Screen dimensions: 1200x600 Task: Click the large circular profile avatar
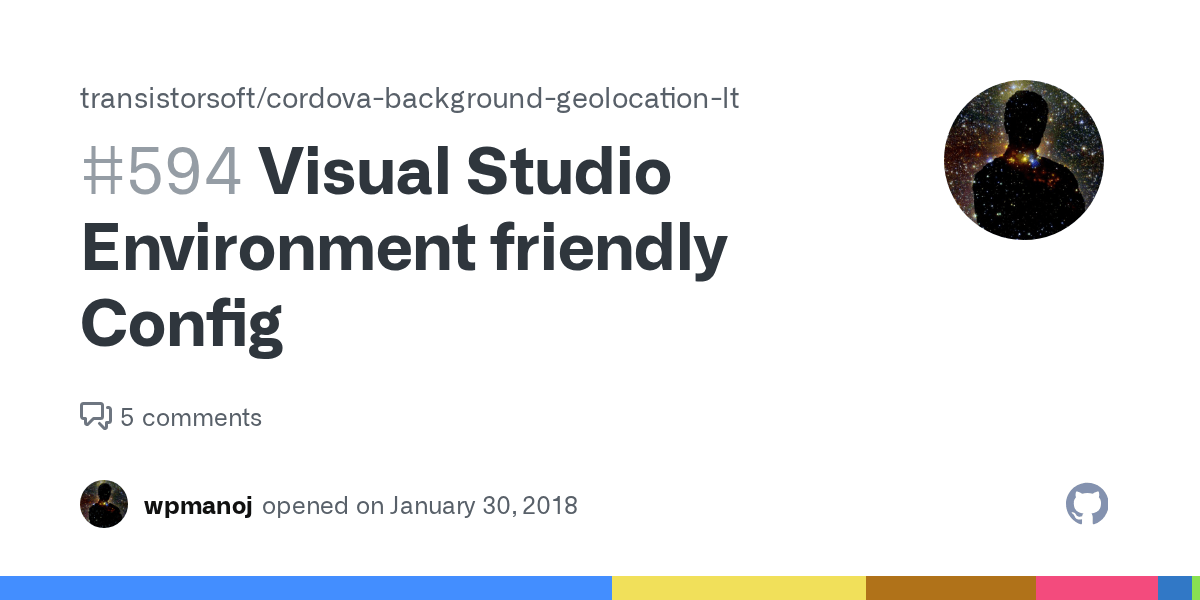click(x=1024, y=160)
